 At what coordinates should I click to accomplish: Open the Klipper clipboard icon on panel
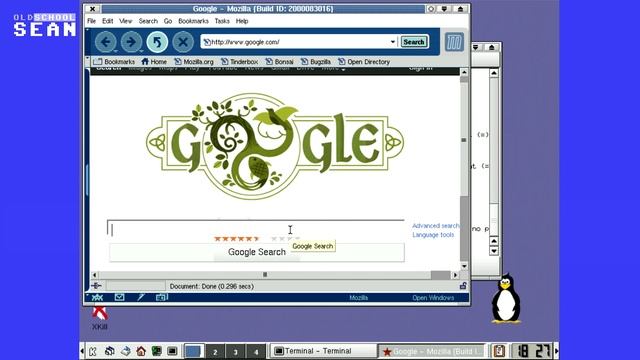click(499, 351)
